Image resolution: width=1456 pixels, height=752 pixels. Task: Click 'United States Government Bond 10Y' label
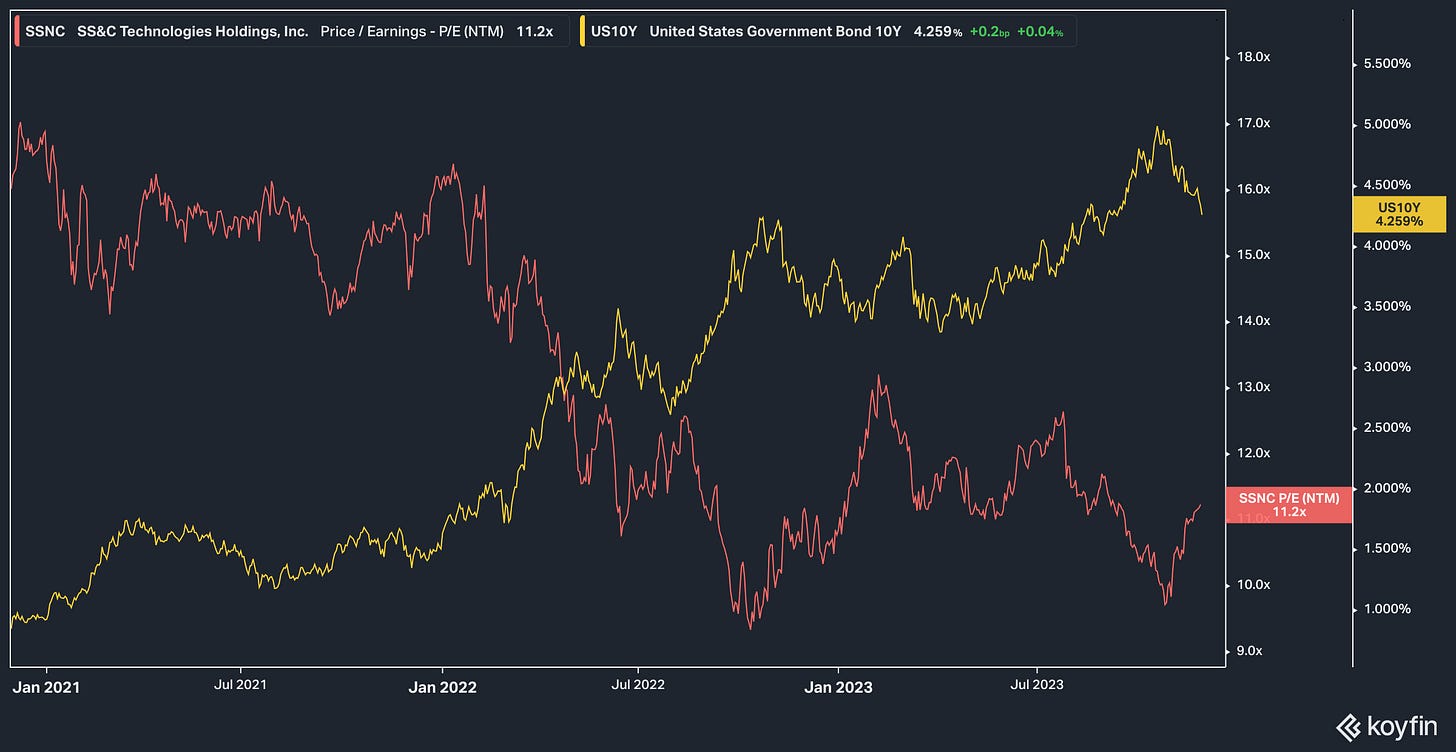pos(775,31)
